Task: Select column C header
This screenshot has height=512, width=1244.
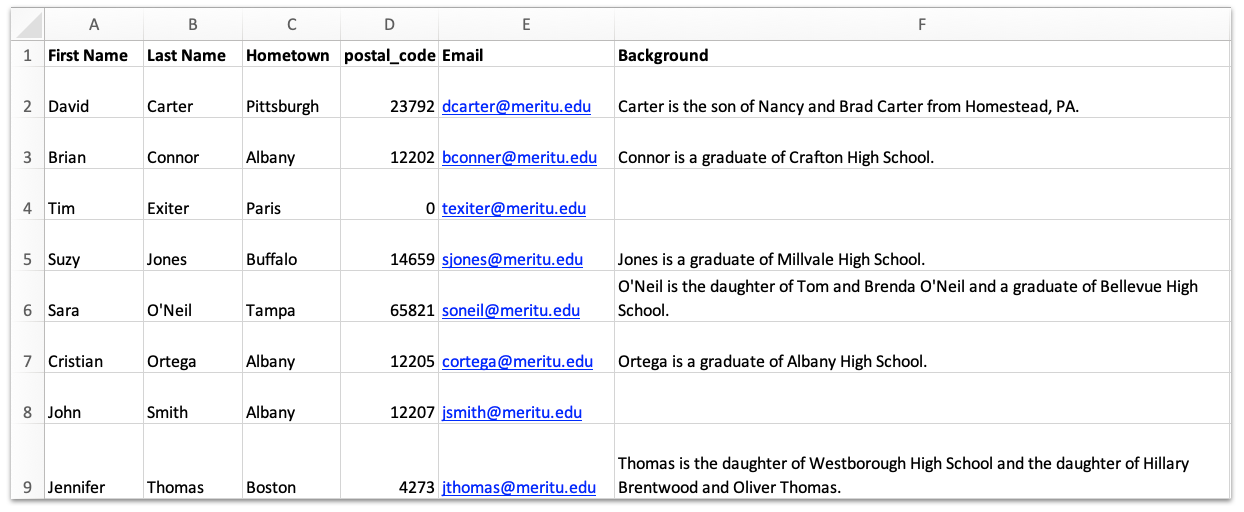Action: (x=291, y=24)
